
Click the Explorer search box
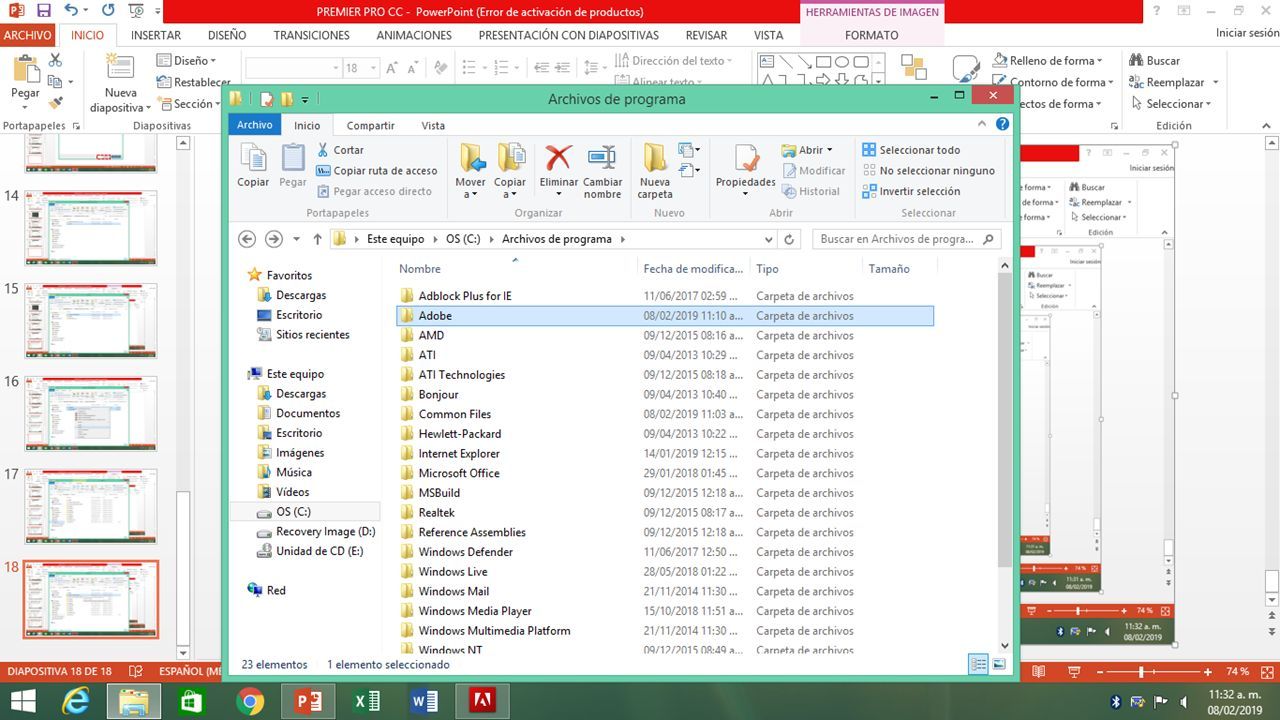point(906,240)
